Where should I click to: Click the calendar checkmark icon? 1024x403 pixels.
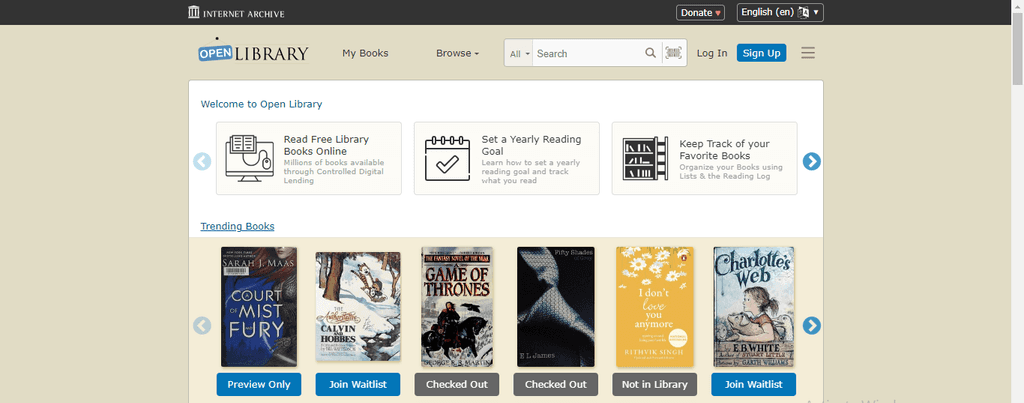pos(447,158)
